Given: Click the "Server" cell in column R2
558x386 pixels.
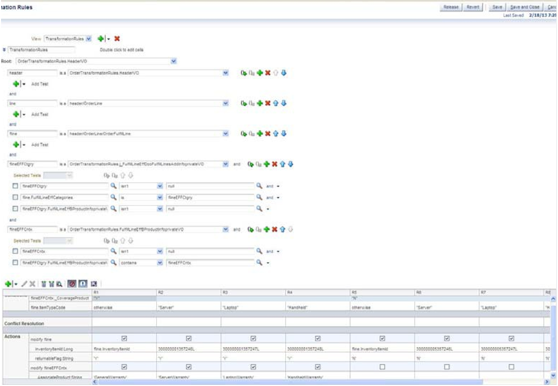Looking at the screenshot, I should point(188,307).
